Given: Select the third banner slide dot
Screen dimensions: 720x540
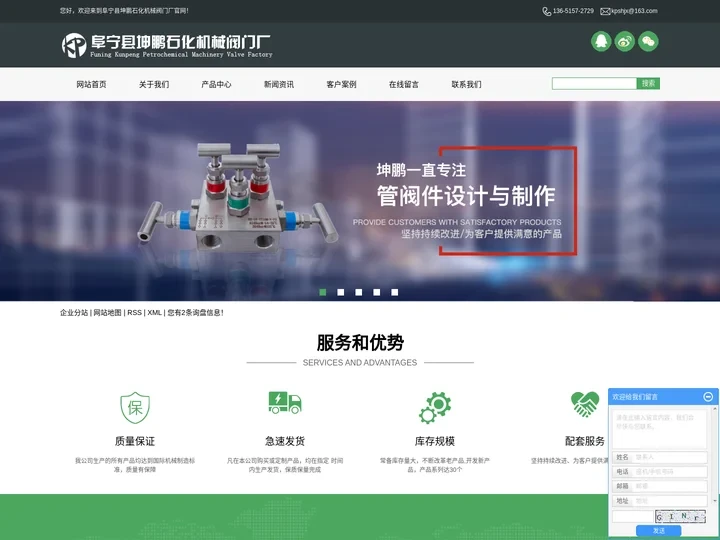Looking at the screenshot, I should pyautogui.click(x=359, y=292).
